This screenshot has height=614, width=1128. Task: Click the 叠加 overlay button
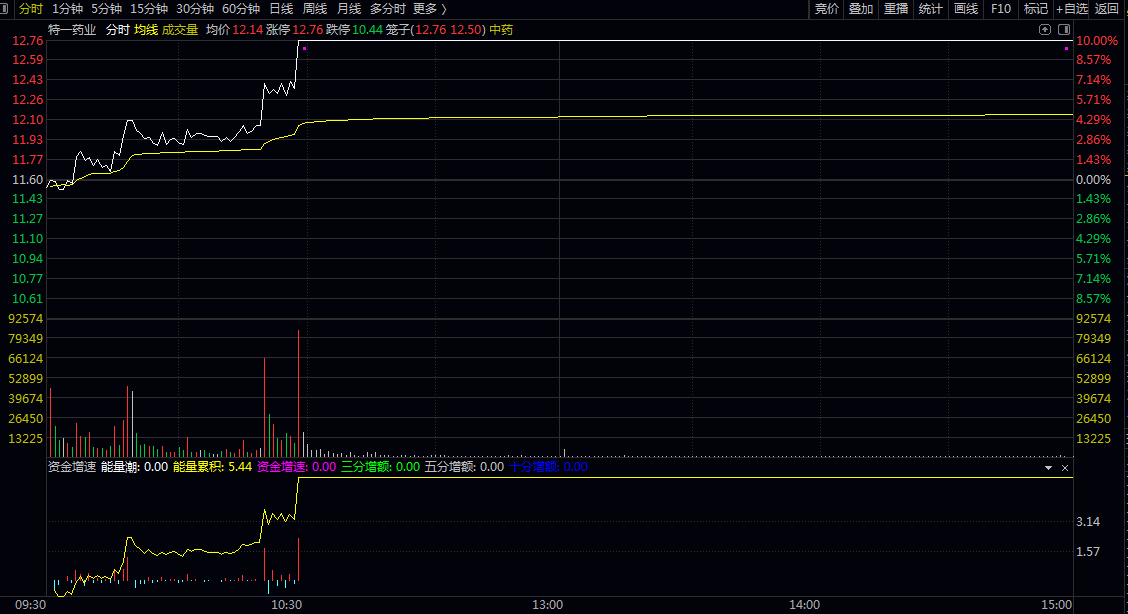pos(861,9)
